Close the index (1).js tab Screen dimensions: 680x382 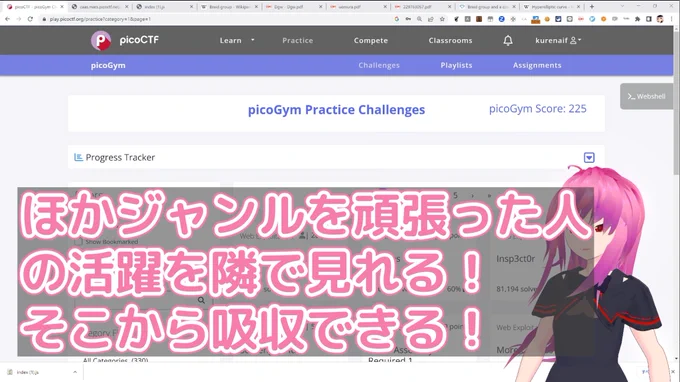pyautogui.click(x=191, y=7)
